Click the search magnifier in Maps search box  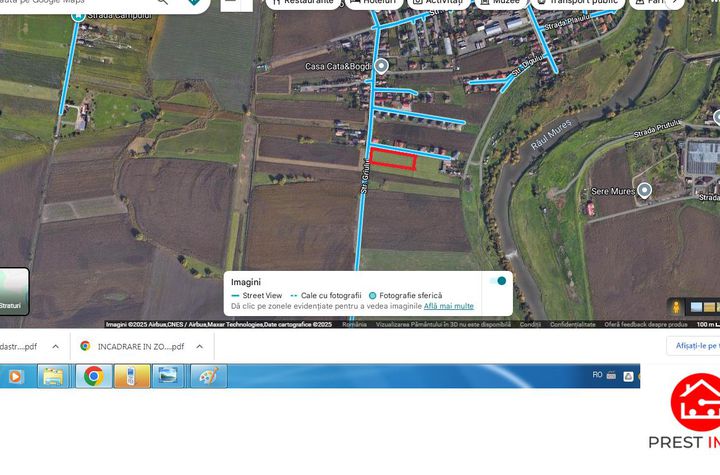pyautogui.click(x=162, y=3)
